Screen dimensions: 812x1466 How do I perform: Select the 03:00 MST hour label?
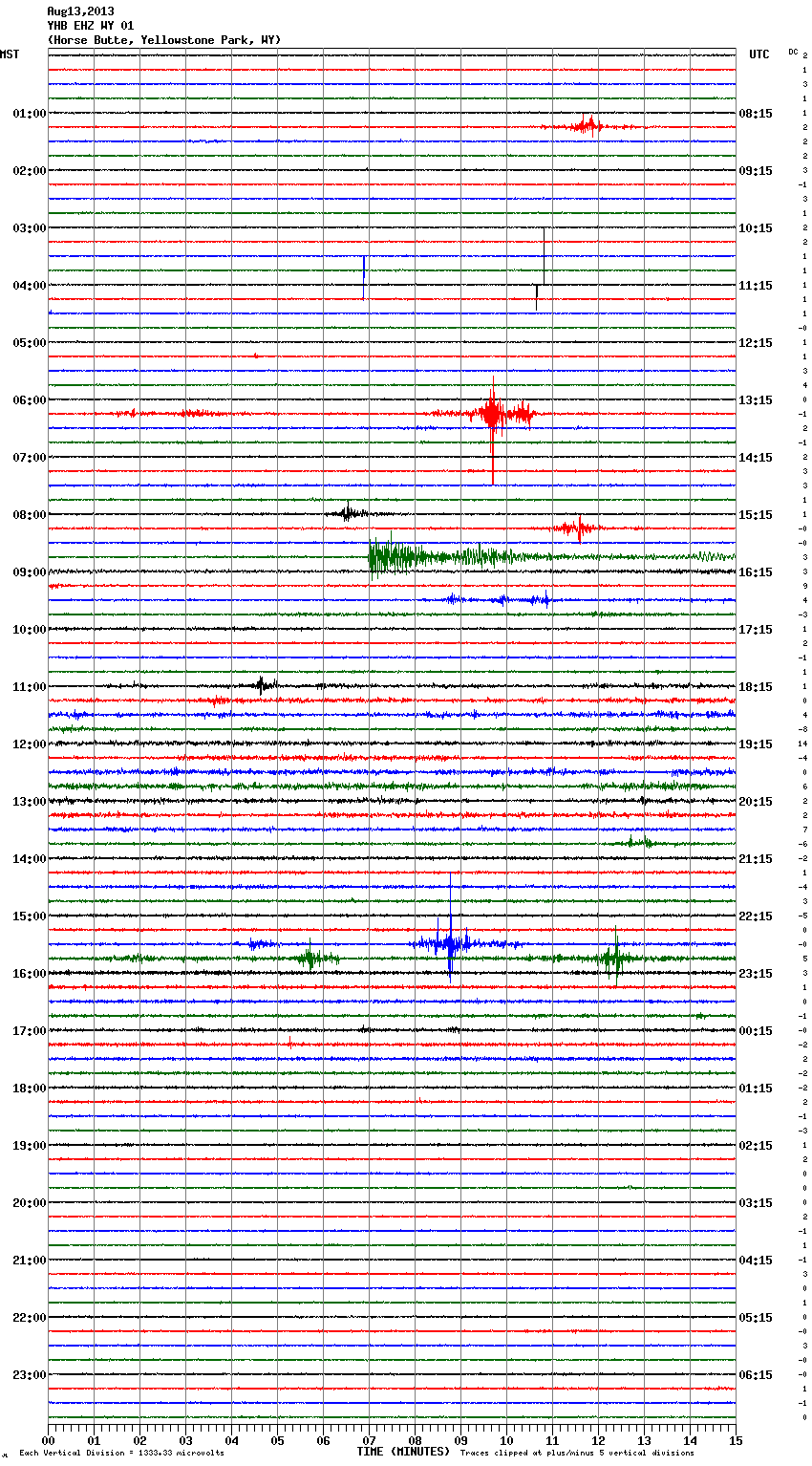pyautogui.click(x=30, y=228)
